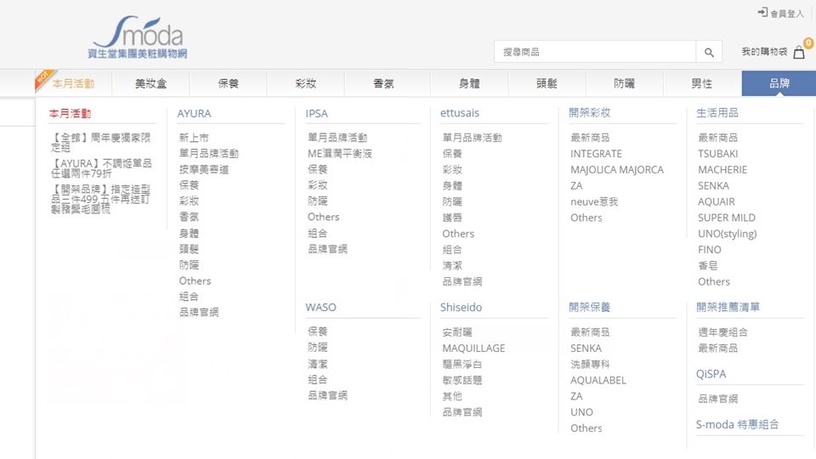The height and width of the screenshot is (459, 816).
Task: Click 護唇 under ettusais
Action: click(x=452, y=218)
